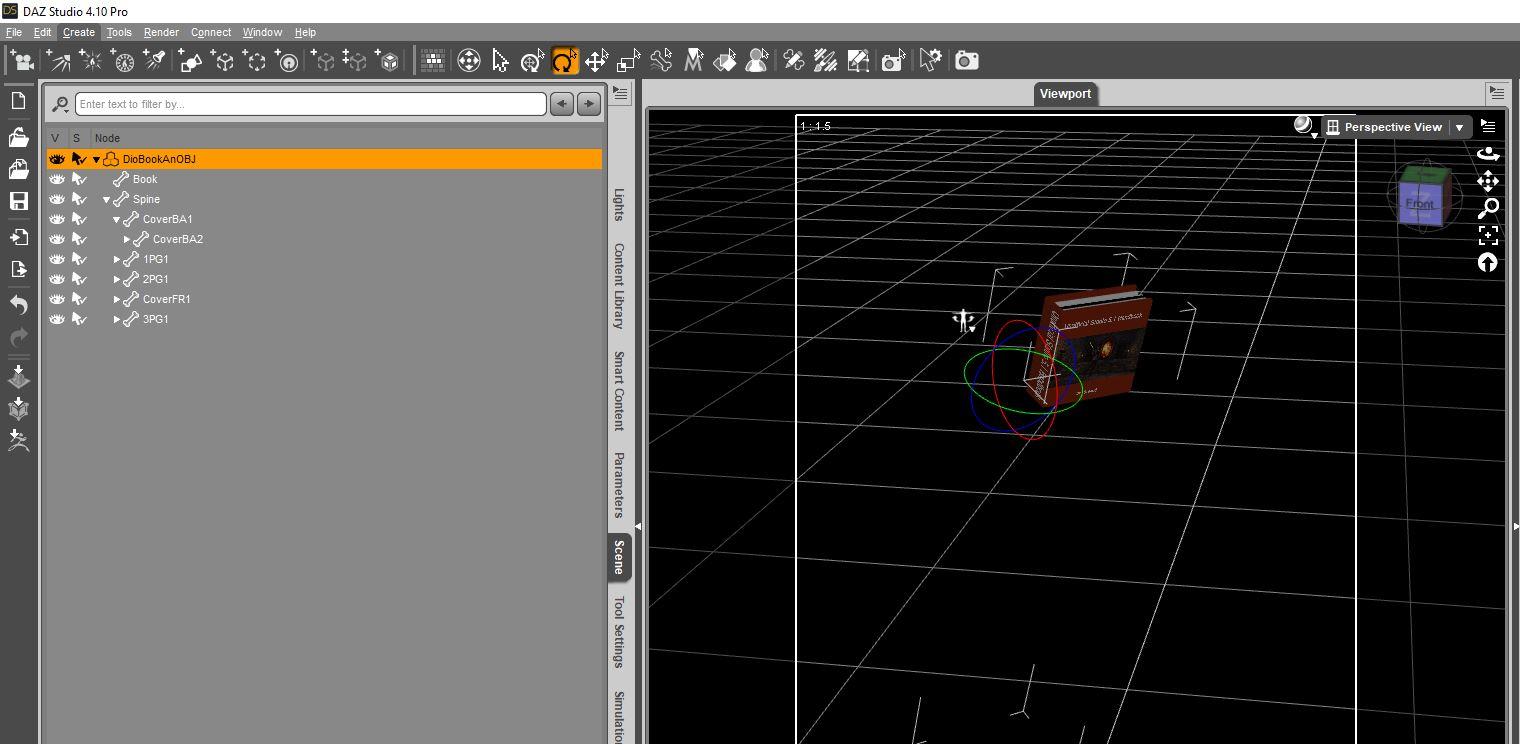The image size is (1520, 744).
Task: Click Undo arrow in left sidebar
Action: (x=18, y=305)
